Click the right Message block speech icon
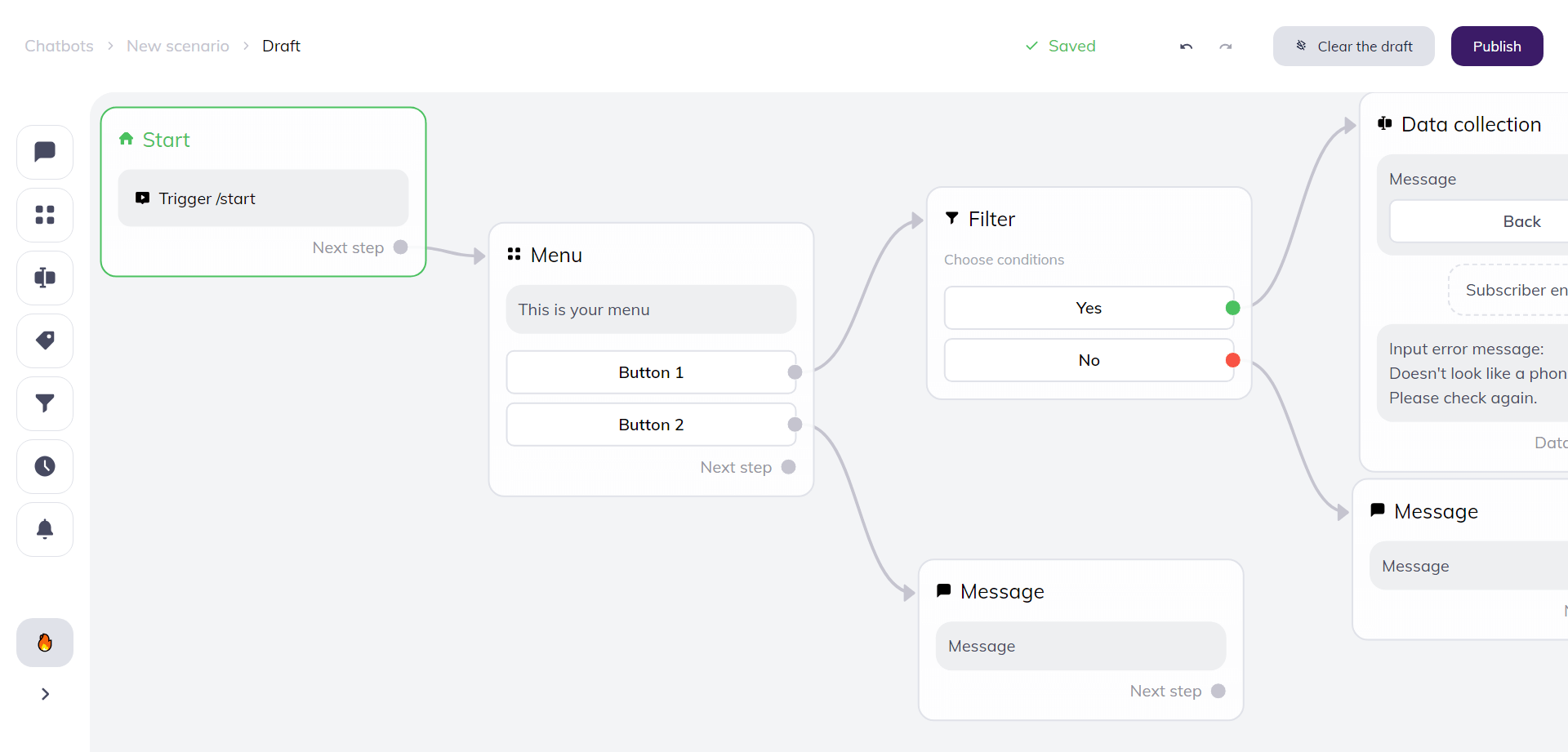 click(x=1378, y=510)
